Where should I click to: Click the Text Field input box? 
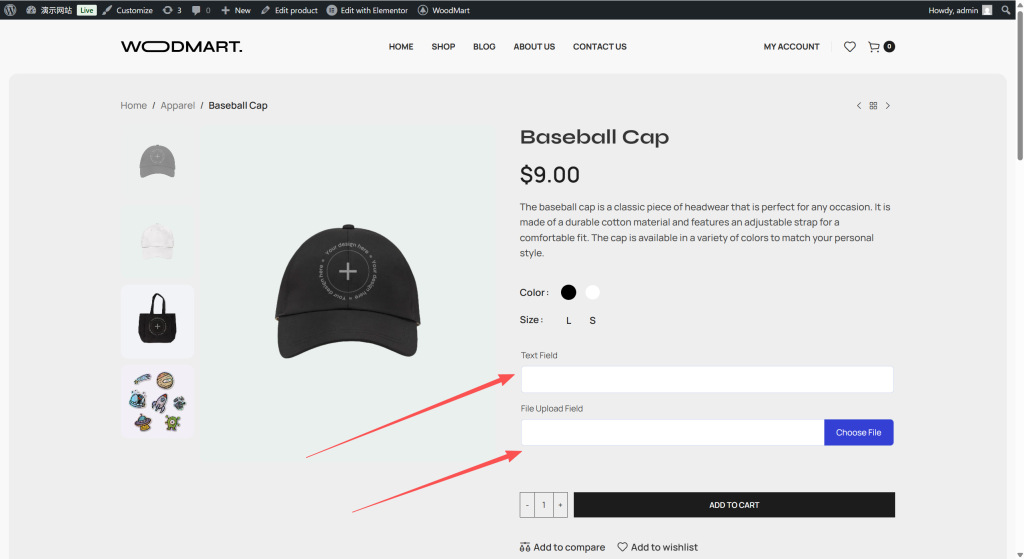coord(706,379)
